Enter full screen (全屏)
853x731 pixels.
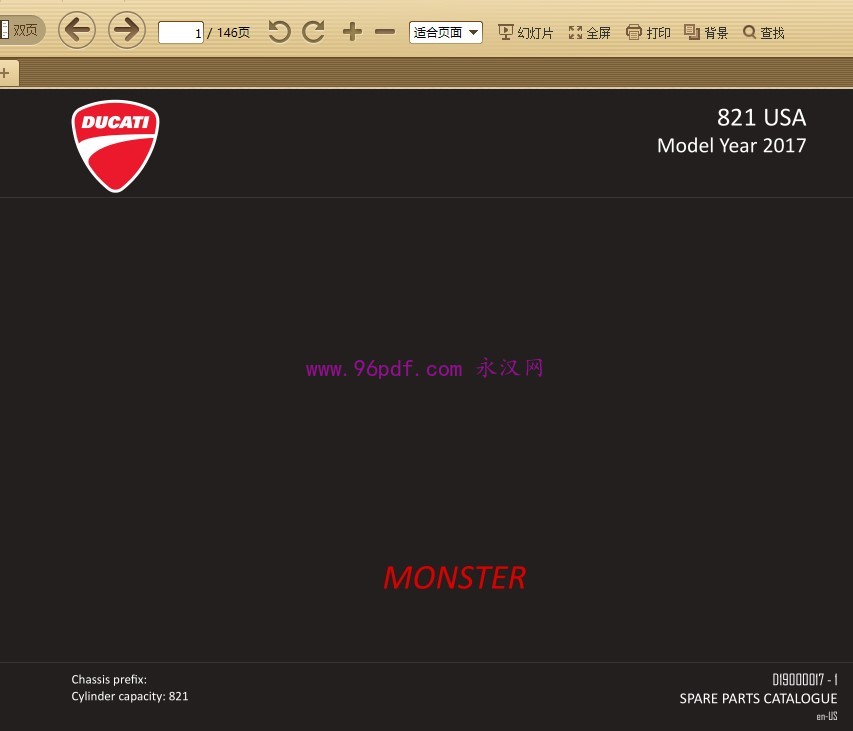(x=590, y=33)
